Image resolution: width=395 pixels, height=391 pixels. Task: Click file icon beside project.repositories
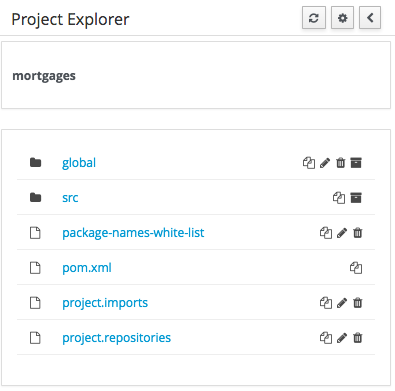35,338
